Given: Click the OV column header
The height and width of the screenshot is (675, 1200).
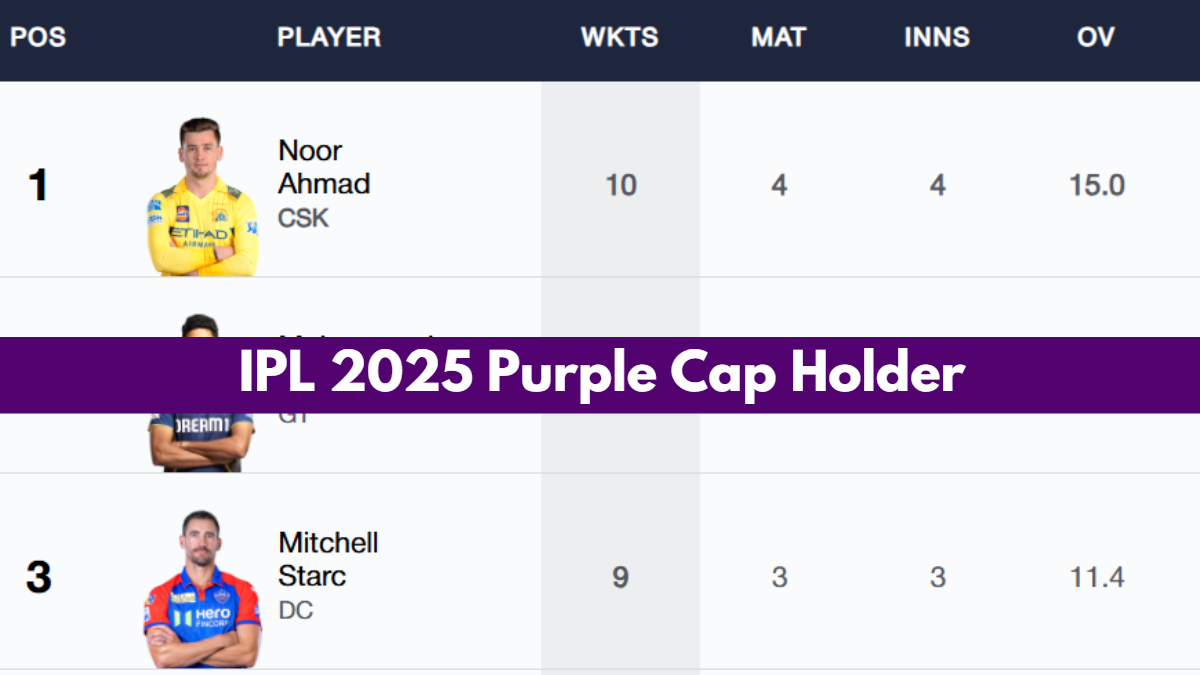Looking at the screenshot, I should tap(1096, 38).
